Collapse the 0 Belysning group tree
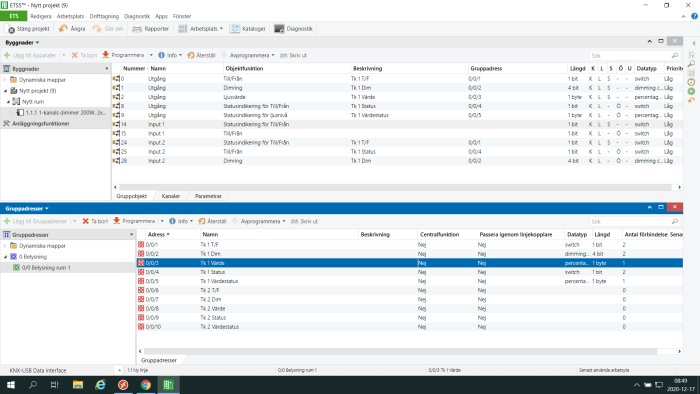700x394 pixels. click(x=6, y=257)
